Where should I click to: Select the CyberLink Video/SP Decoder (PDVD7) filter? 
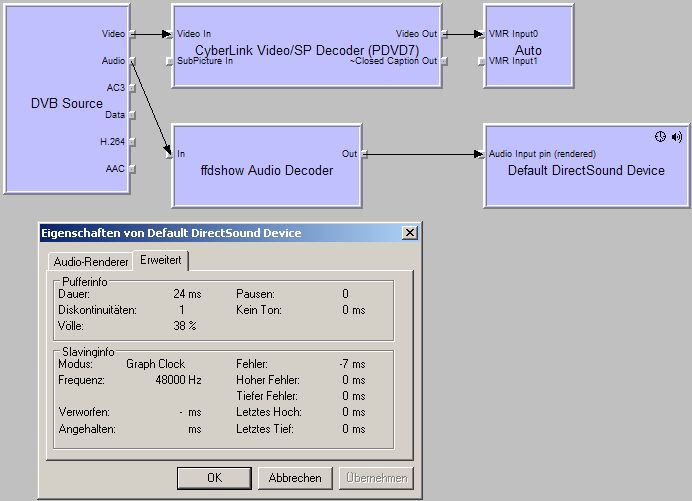[x=307, y=46]
